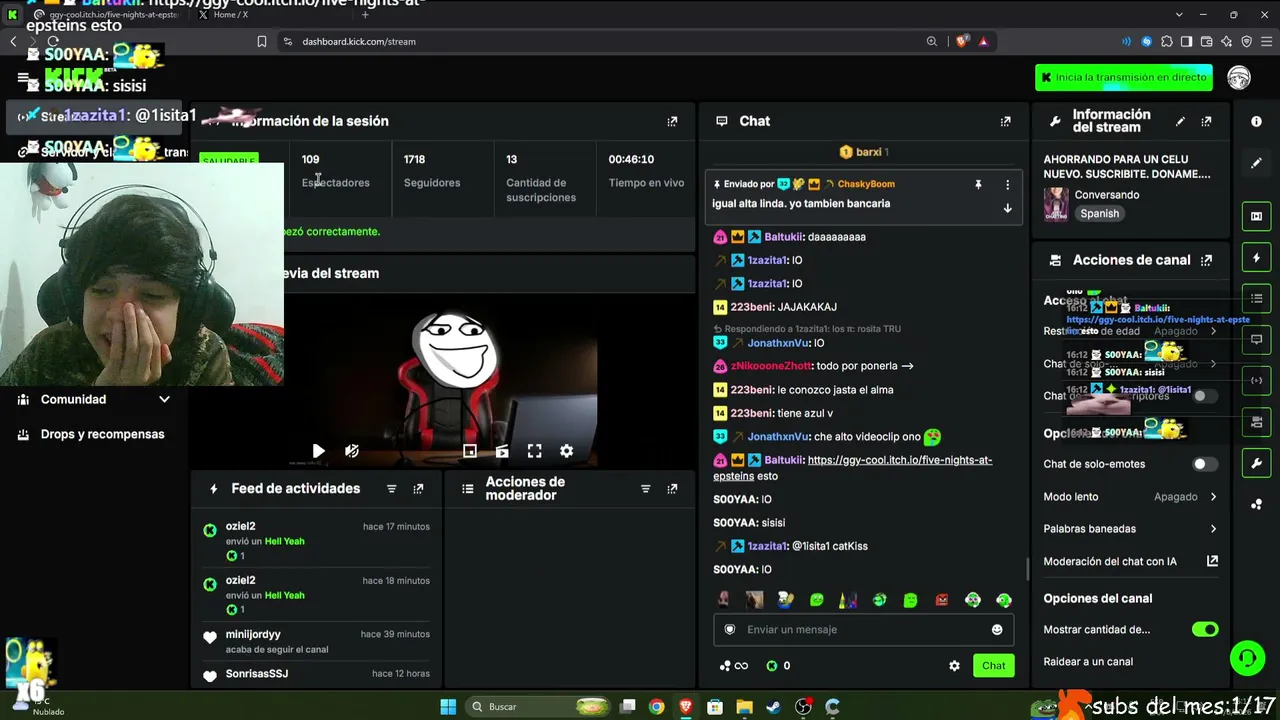Open the chat sidebar icon
Screen dimensions: 1280x720
[x=1256, y=339]
